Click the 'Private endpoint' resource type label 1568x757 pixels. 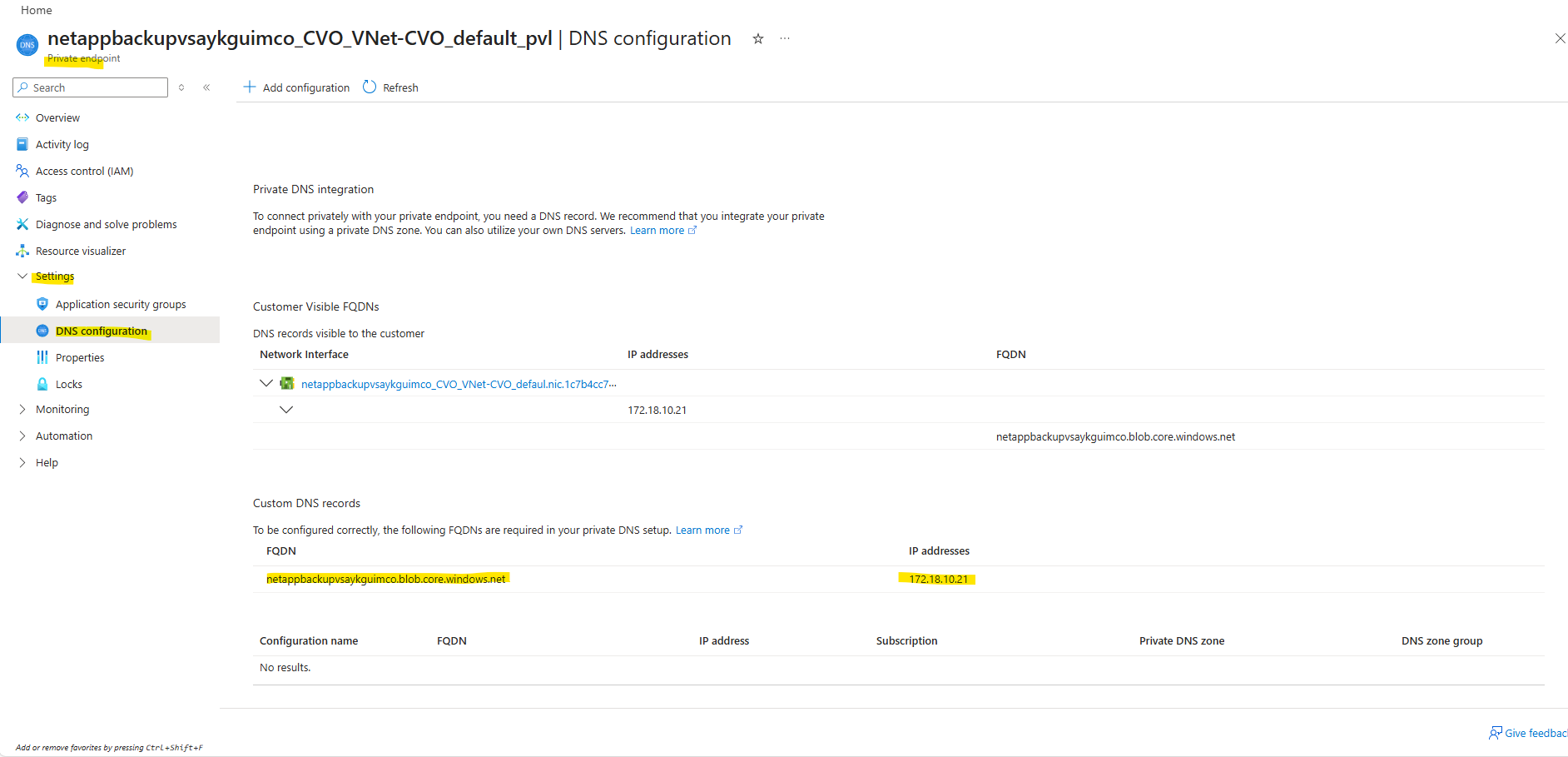click(83, 58)
